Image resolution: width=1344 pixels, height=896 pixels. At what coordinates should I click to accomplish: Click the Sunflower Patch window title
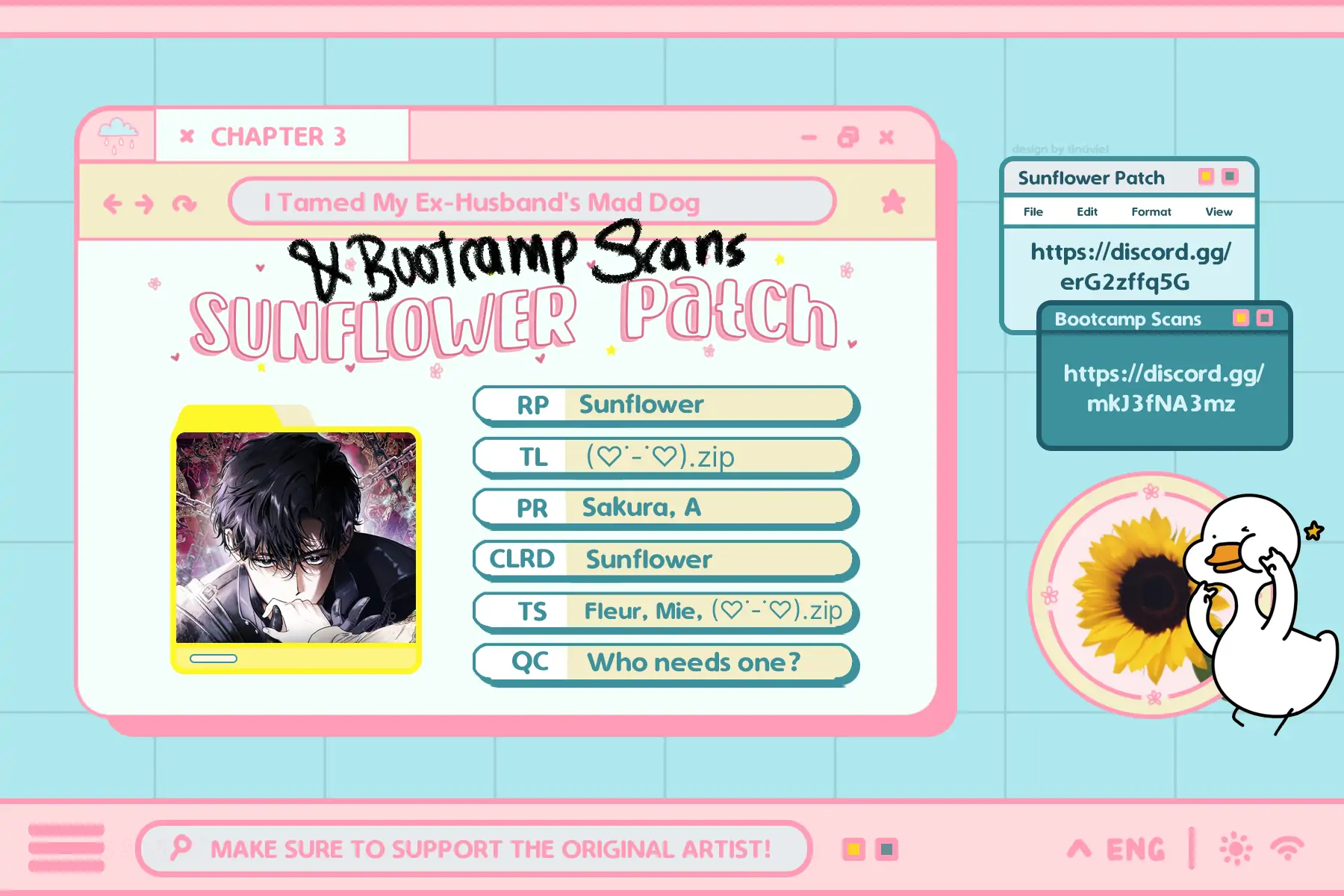click(1091, 178)
